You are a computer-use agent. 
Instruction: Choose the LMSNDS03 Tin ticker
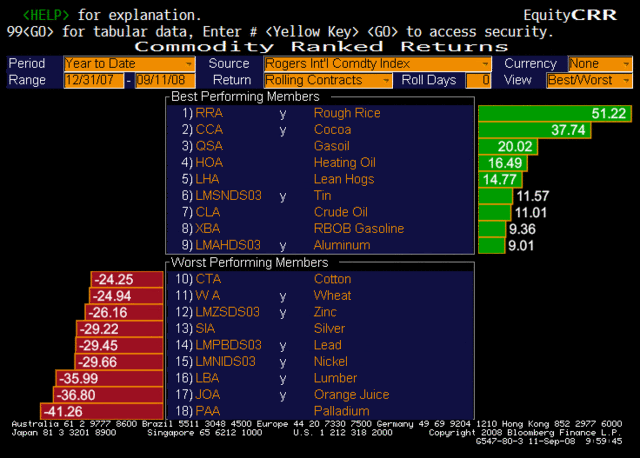pyautogui.click(x=227, y=196)
